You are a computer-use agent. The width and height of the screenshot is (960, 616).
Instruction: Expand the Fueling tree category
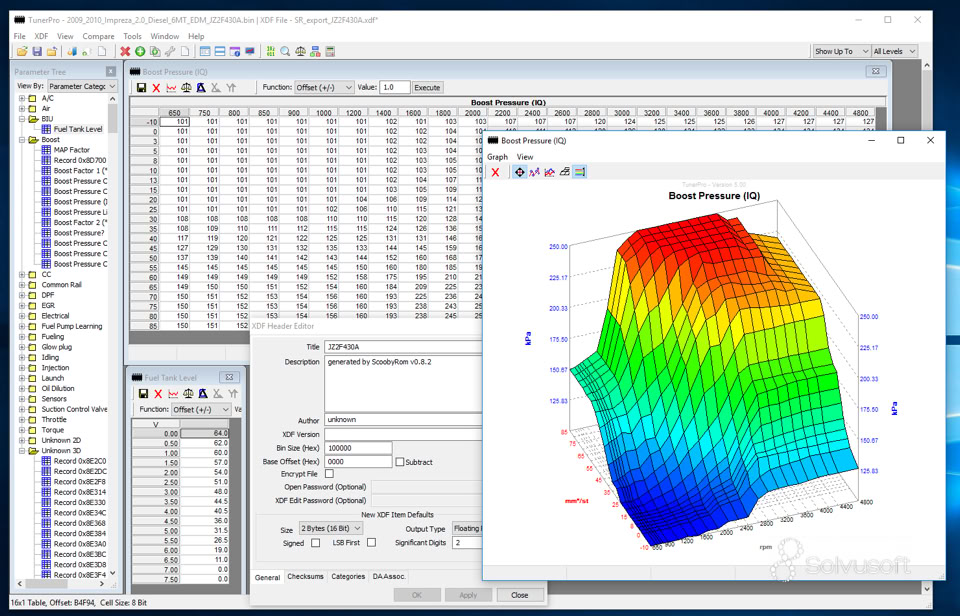pos(23,337)
